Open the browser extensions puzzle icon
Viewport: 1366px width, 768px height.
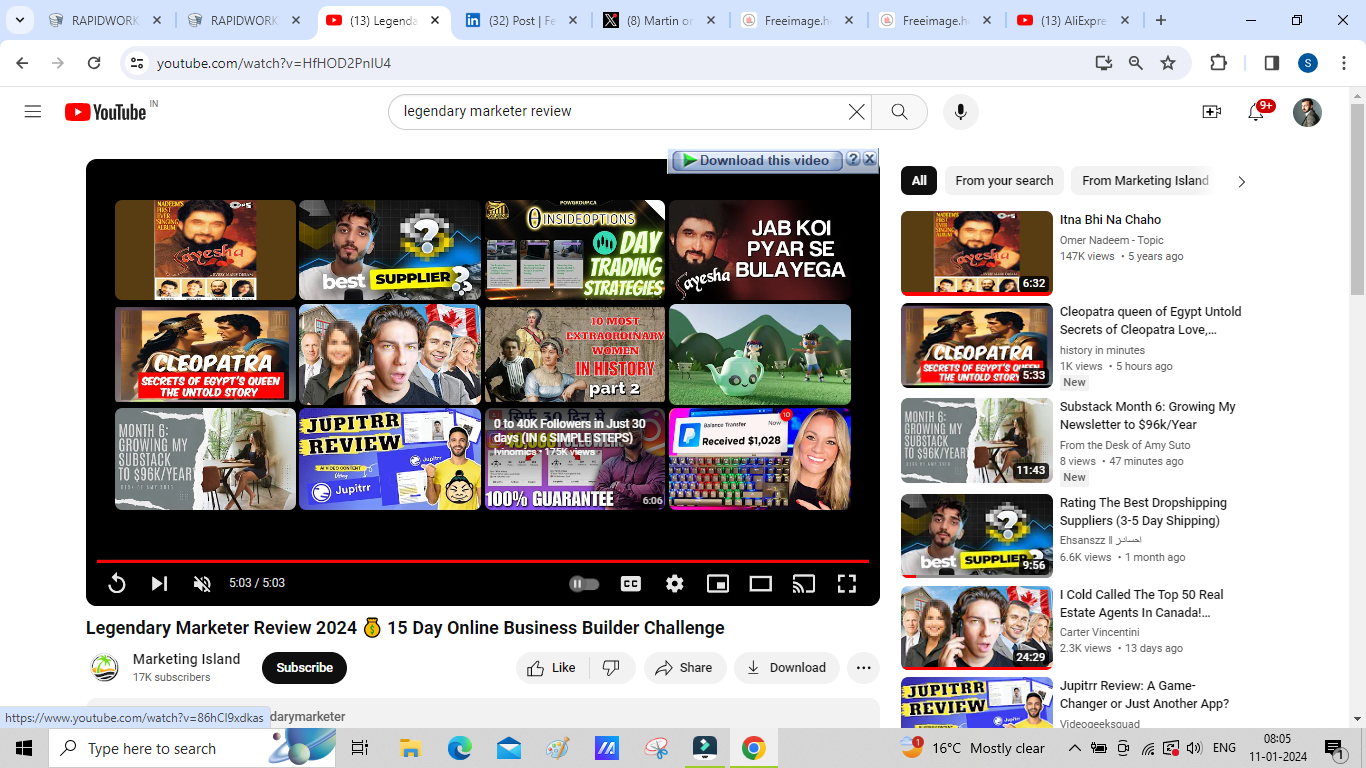tap(1218, 63)
